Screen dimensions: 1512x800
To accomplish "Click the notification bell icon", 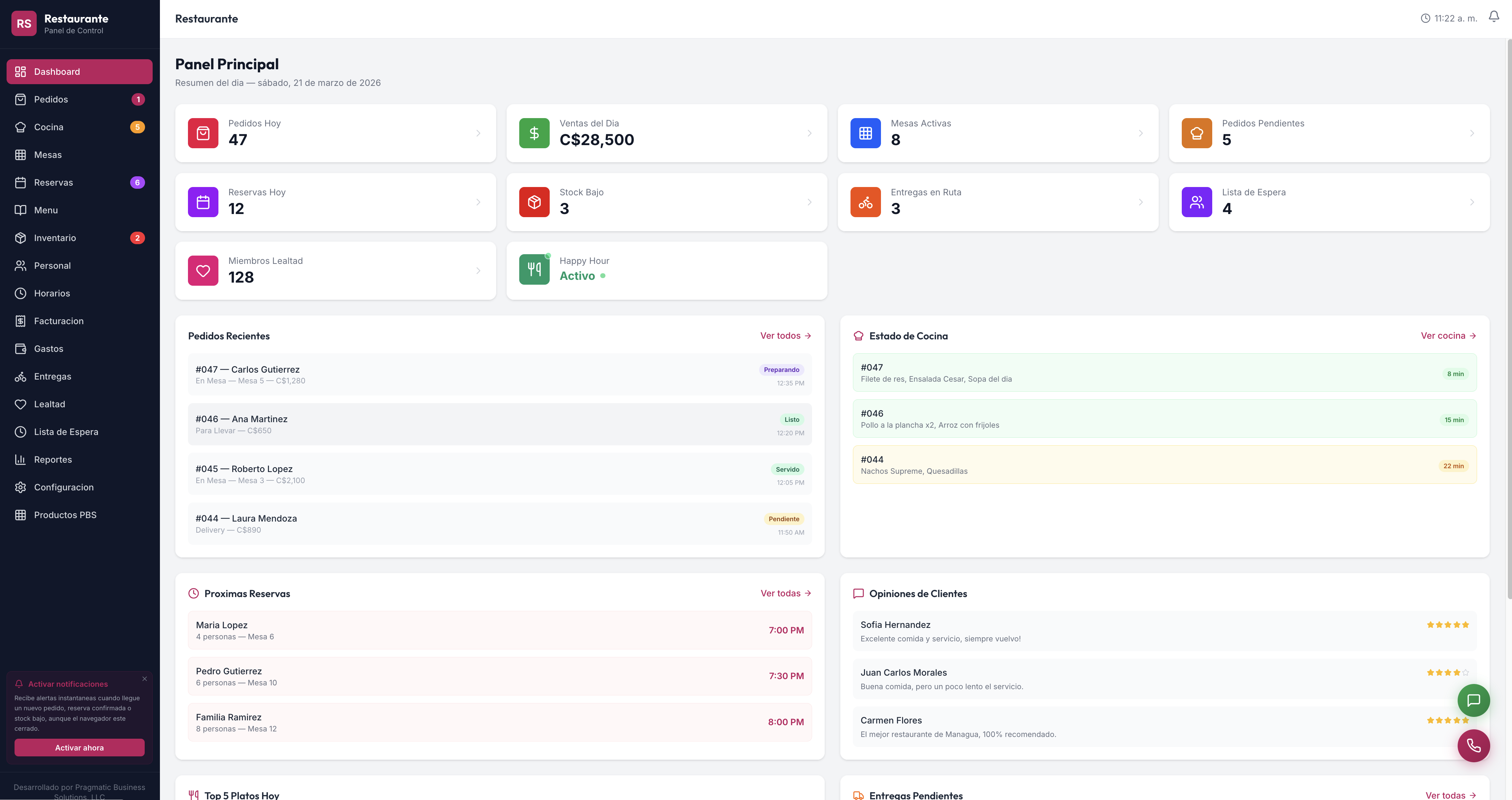I will pyautogui.click(x=1493, y=17).
